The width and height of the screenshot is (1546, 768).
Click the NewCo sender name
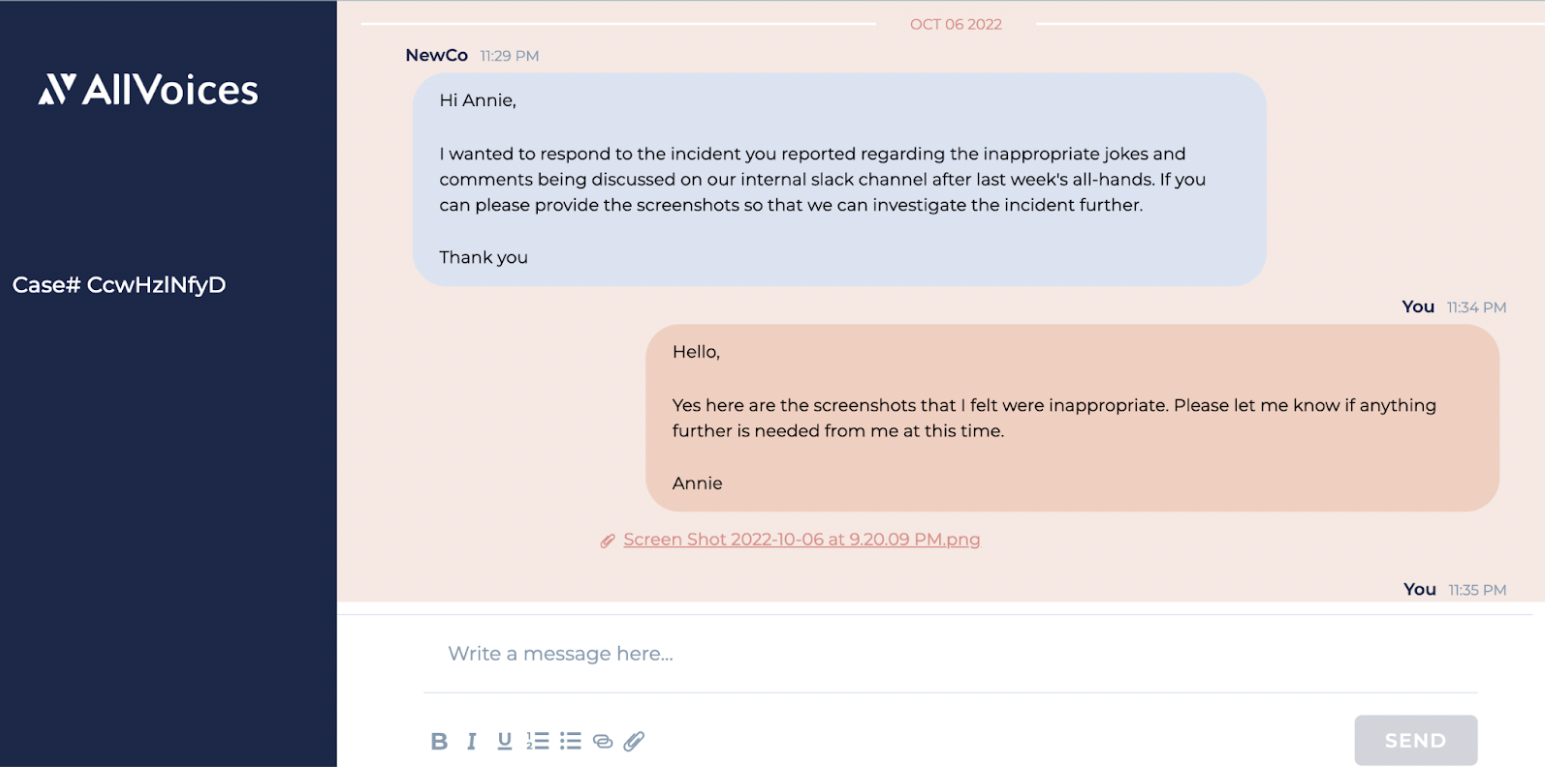(x=436, y=55)
